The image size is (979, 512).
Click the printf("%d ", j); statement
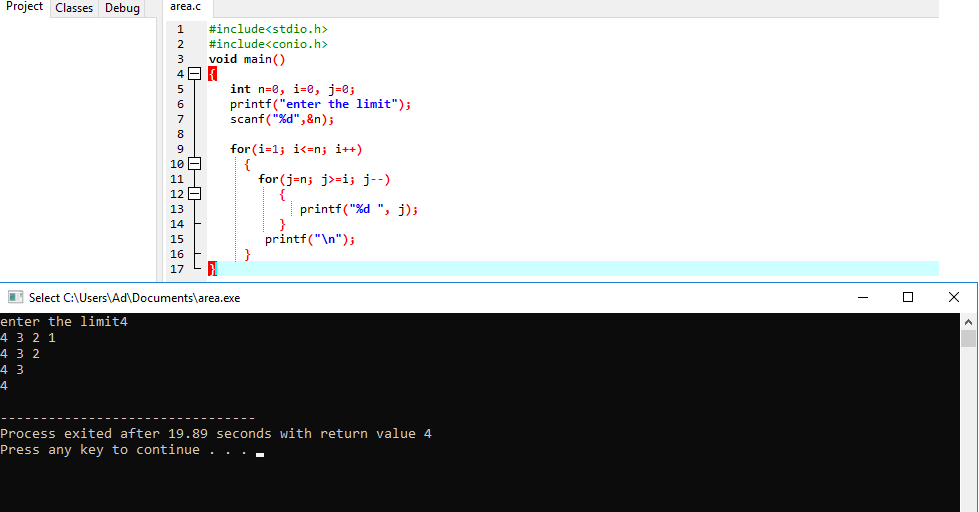coord(358,209)
